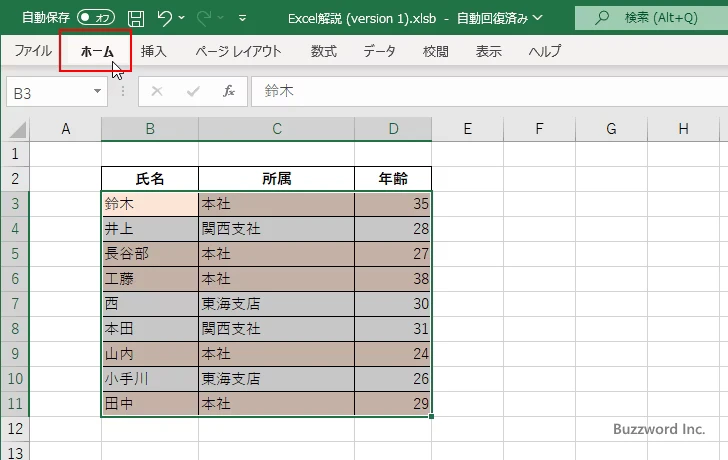728x460 pixels.
Task: Click the formula bar containing 鈴木
Action: coord(489,91)
